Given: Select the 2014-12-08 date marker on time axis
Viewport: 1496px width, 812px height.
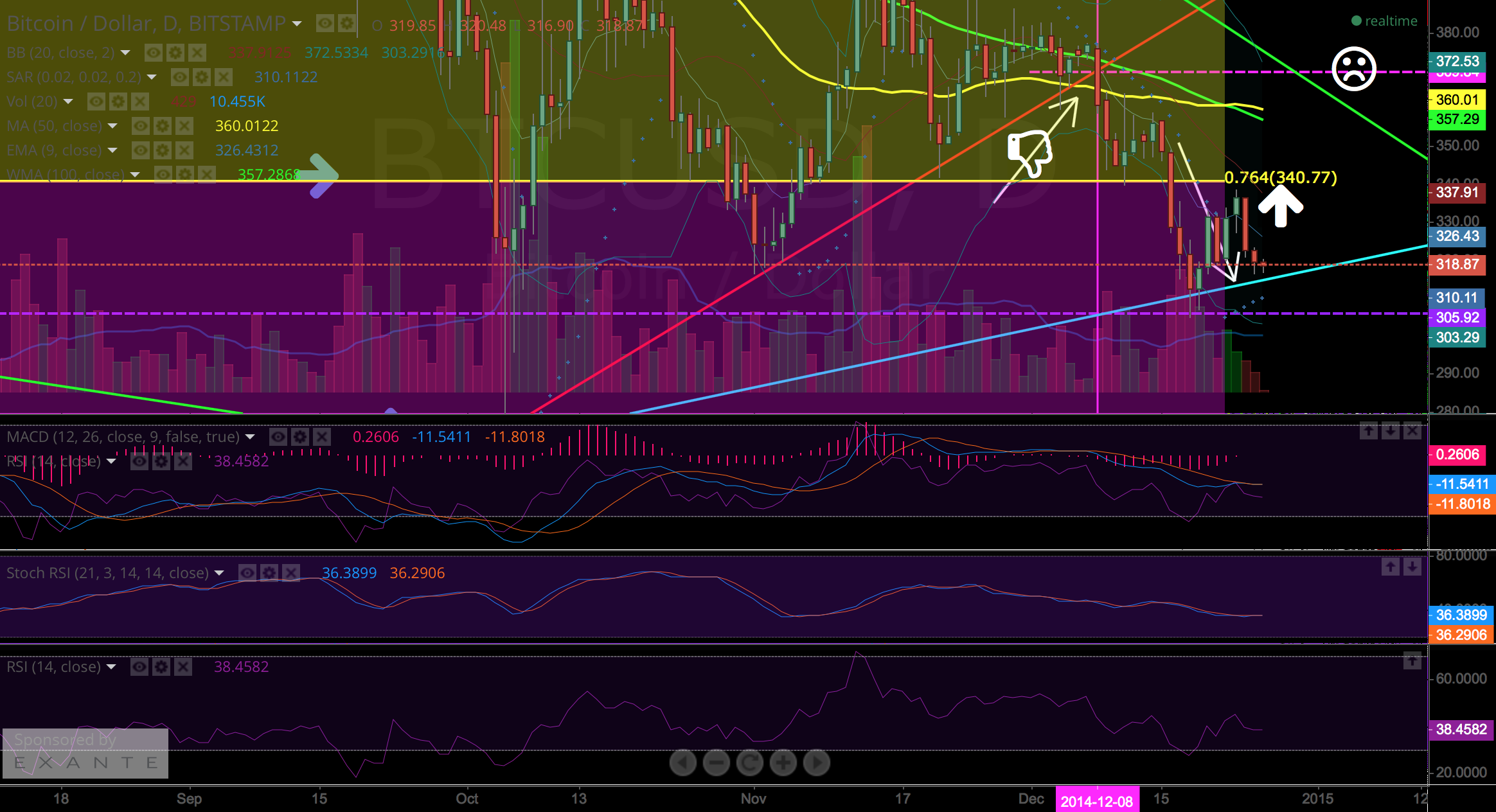Looking at the screenshot, I should (x=1097, y=801).
